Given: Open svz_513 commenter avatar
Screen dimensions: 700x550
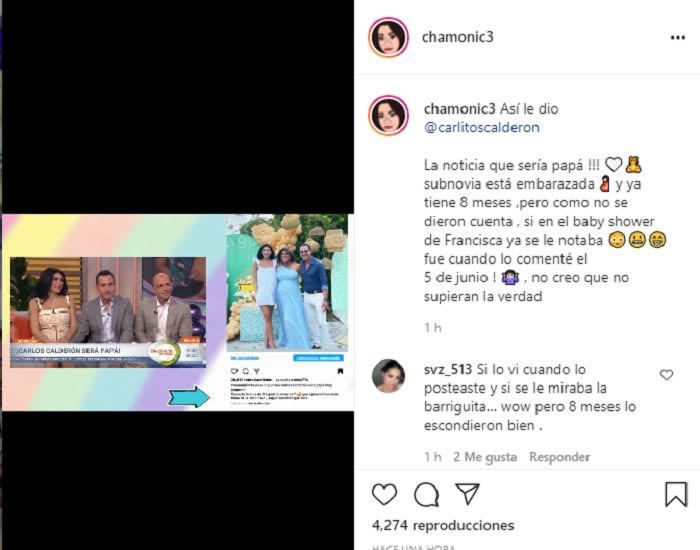Looking at the screenshot, I should point(388,376).
